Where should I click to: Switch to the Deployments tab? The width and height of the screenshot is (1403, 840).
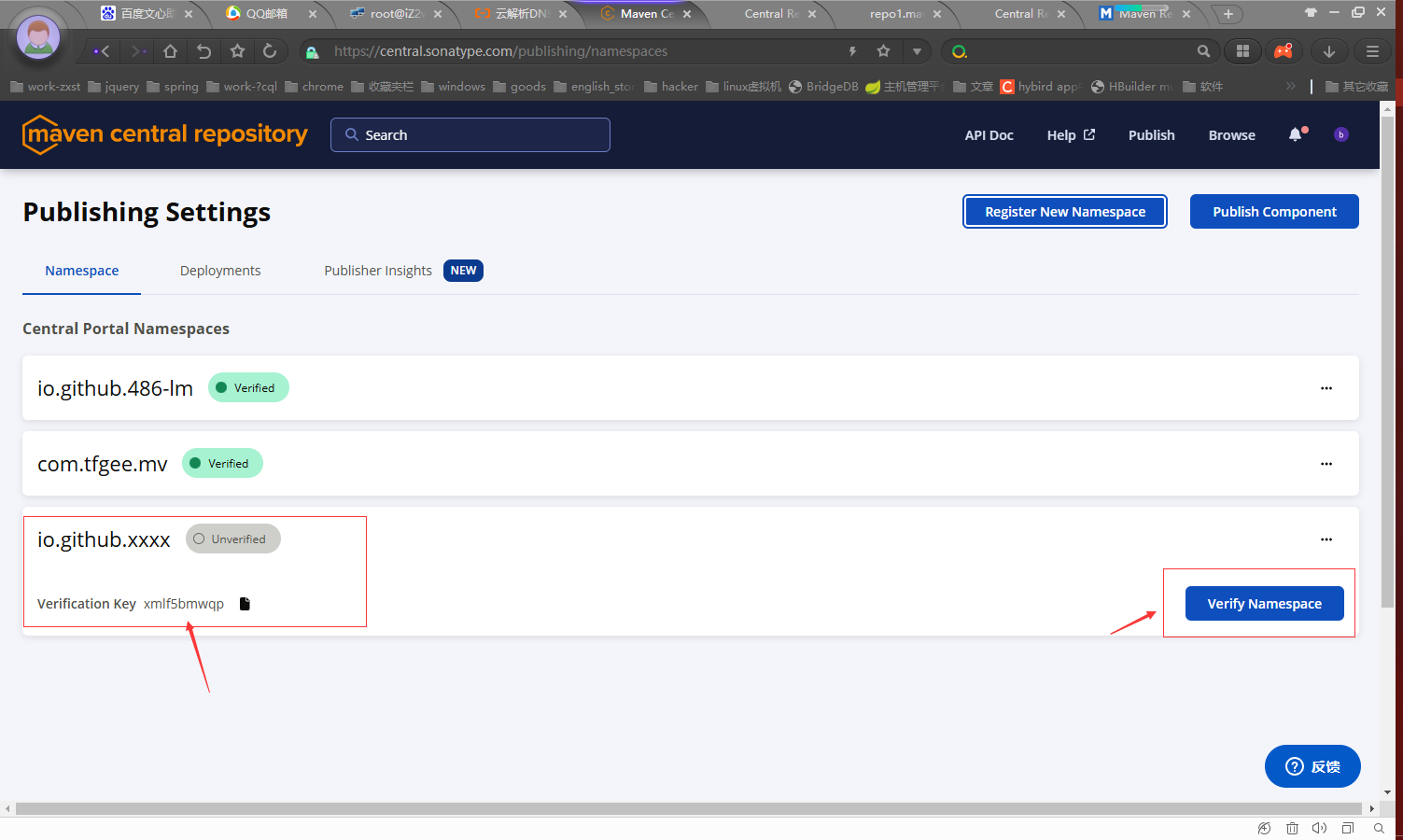click(220, 271)
